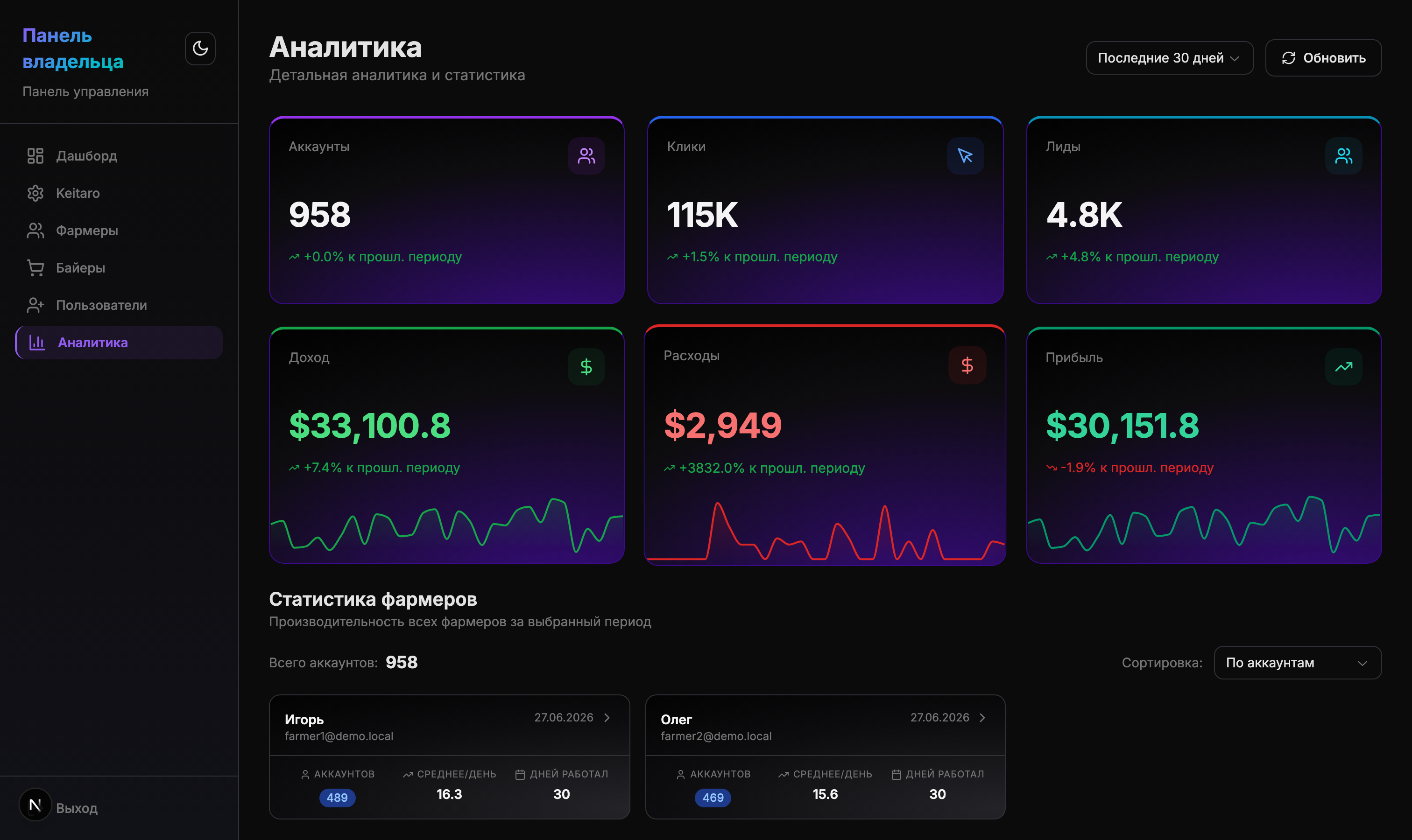Image resolution: width=1412 pixels, height=840 pixels.
Task: Click the Панель владельца title
Action: pos(72,48)
